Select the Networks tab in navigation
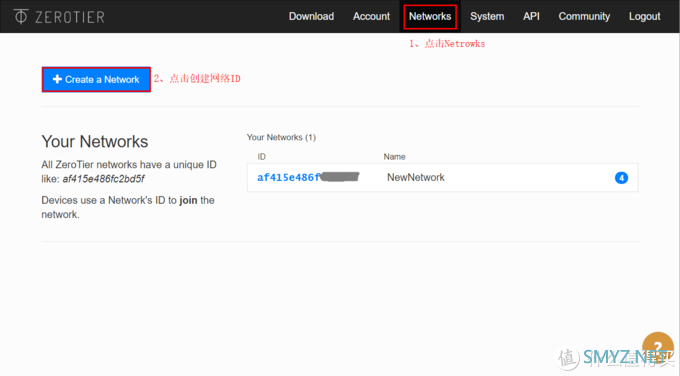680x376 pixels. click(x=430, y=16)
